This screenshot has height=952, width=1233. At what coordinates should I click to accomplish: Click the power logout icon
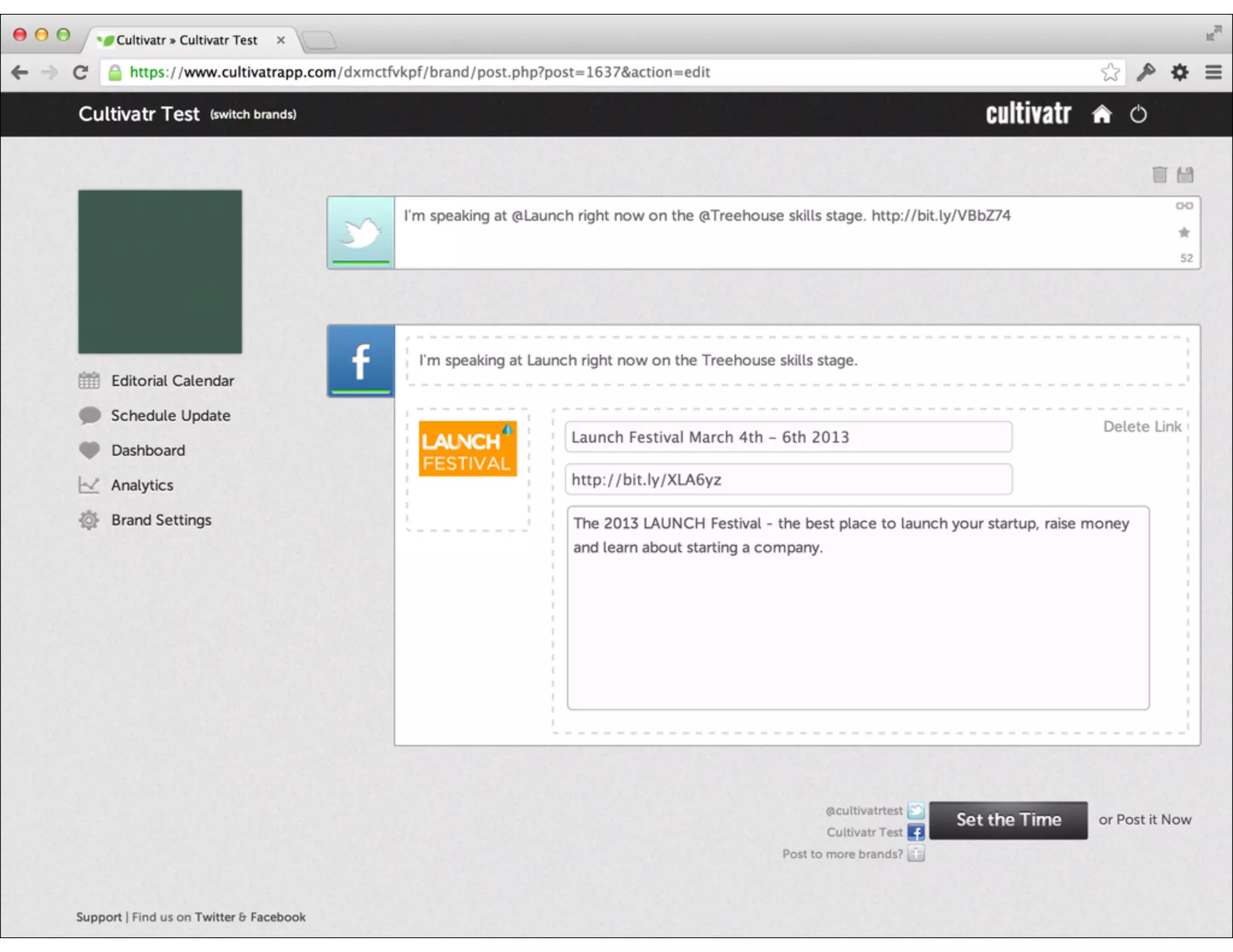(x=1138, y=114)
